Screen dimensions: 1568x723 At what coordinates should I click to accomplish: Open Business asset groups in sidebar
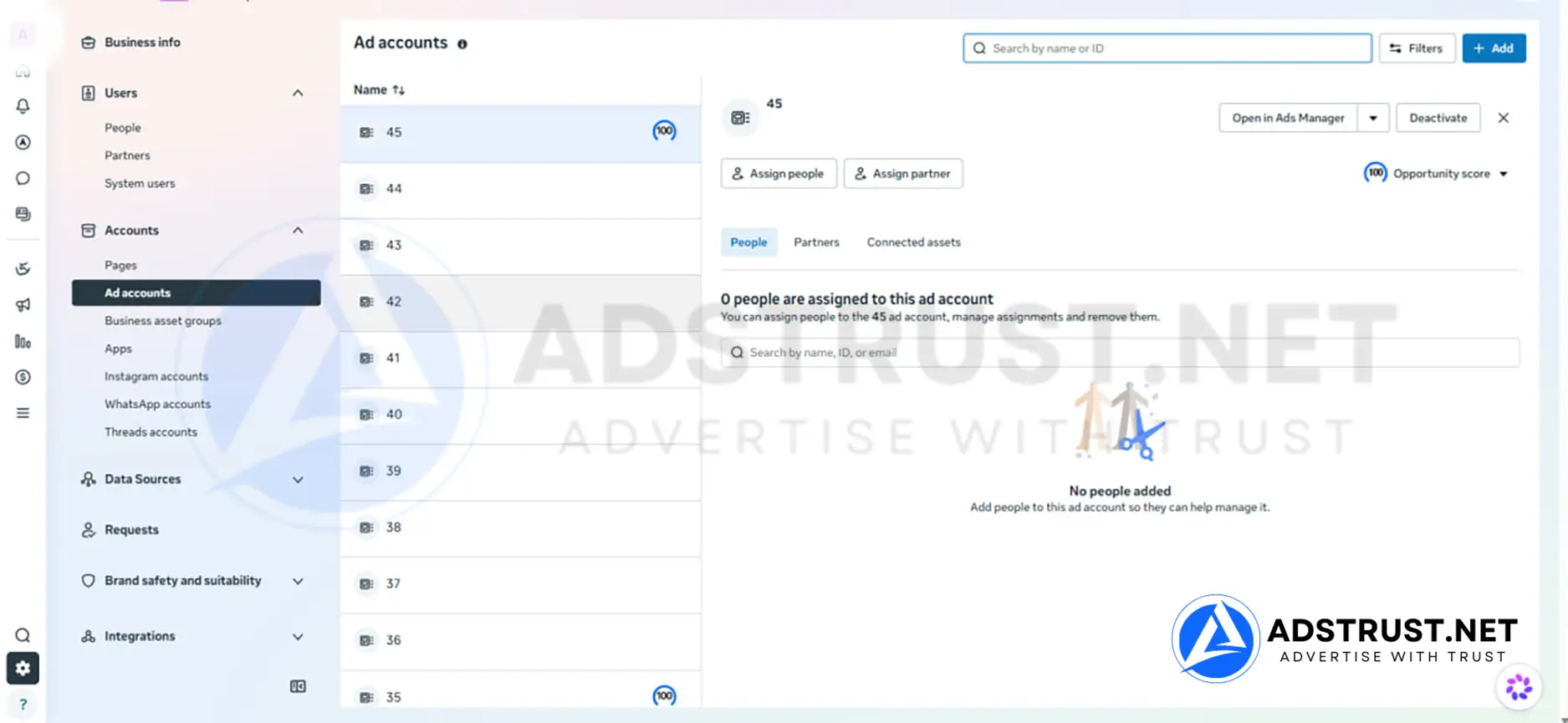pos(163,321)
